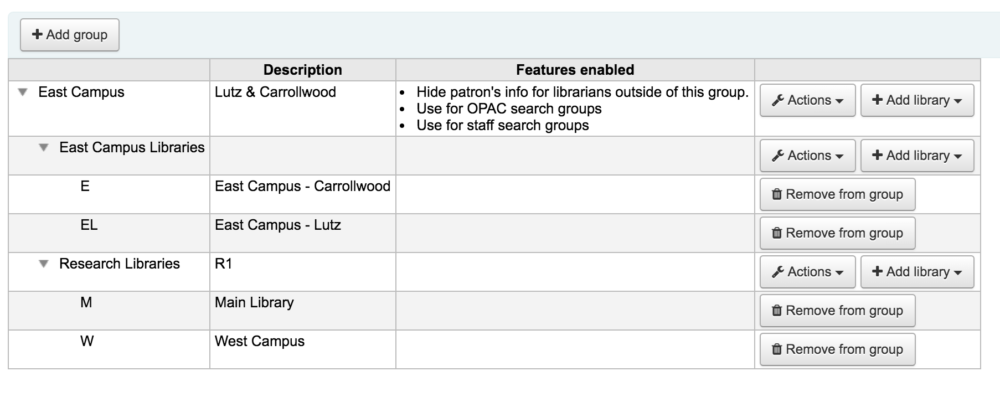Open Add library dropdown for East Campus
Screen dimensions: 1000x402
pos(917,100)
